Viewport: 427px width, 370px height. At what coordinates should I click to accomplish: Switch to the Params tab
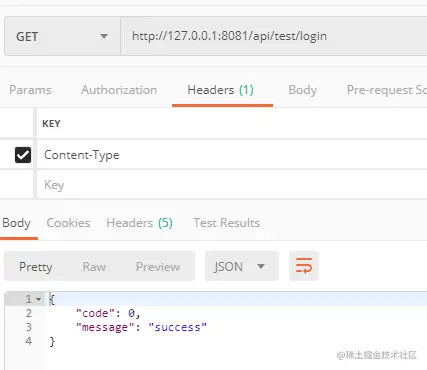point(30,90)
